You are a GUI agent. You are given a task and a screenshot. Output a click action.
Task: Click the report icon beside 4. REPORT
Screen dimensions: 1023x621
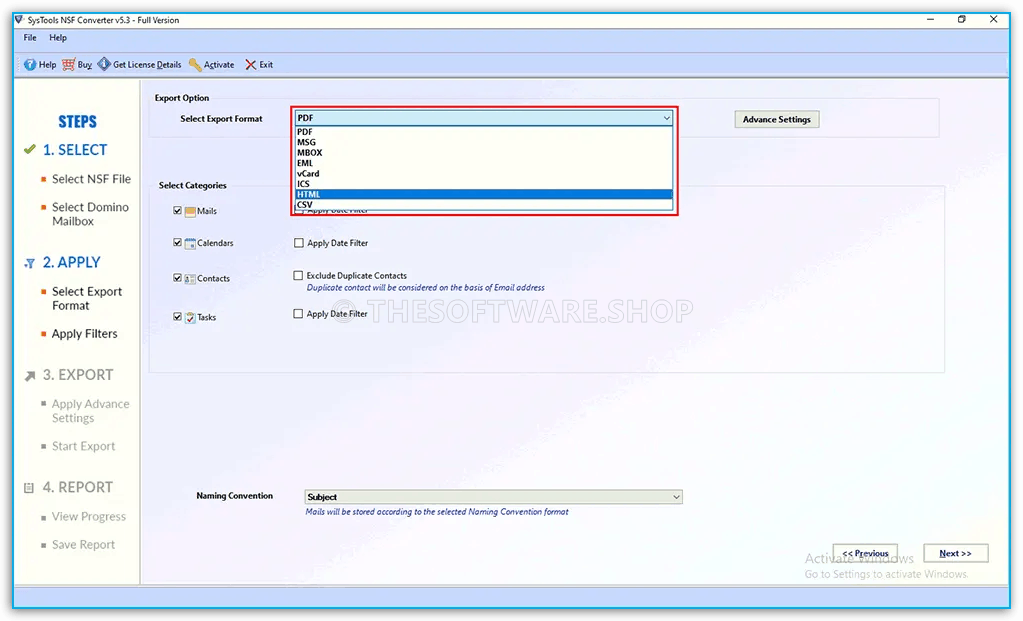pyautogui.click(x=29, y=488)
